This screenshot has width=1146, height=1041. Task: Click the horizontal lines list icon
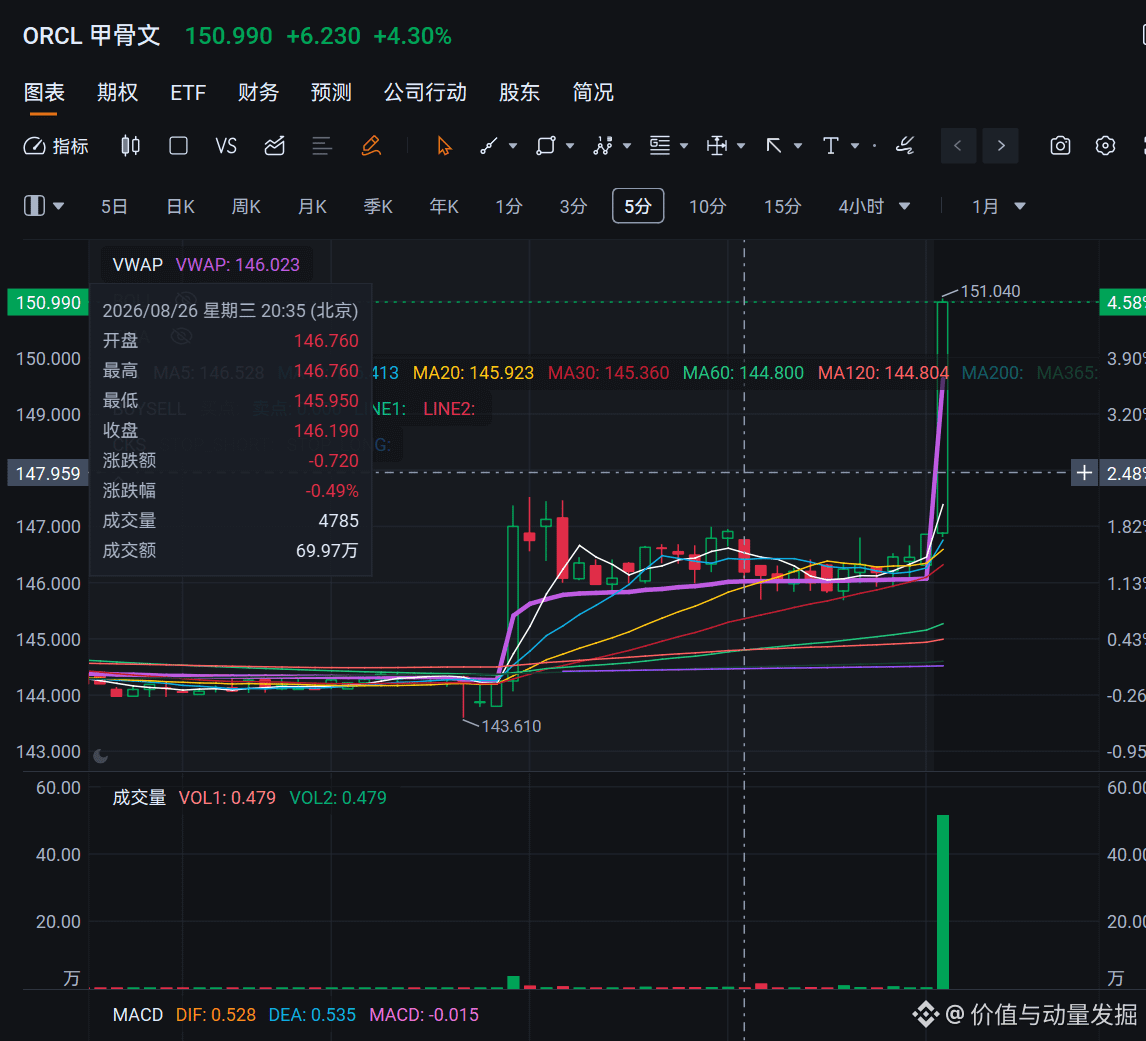point(322,146)
